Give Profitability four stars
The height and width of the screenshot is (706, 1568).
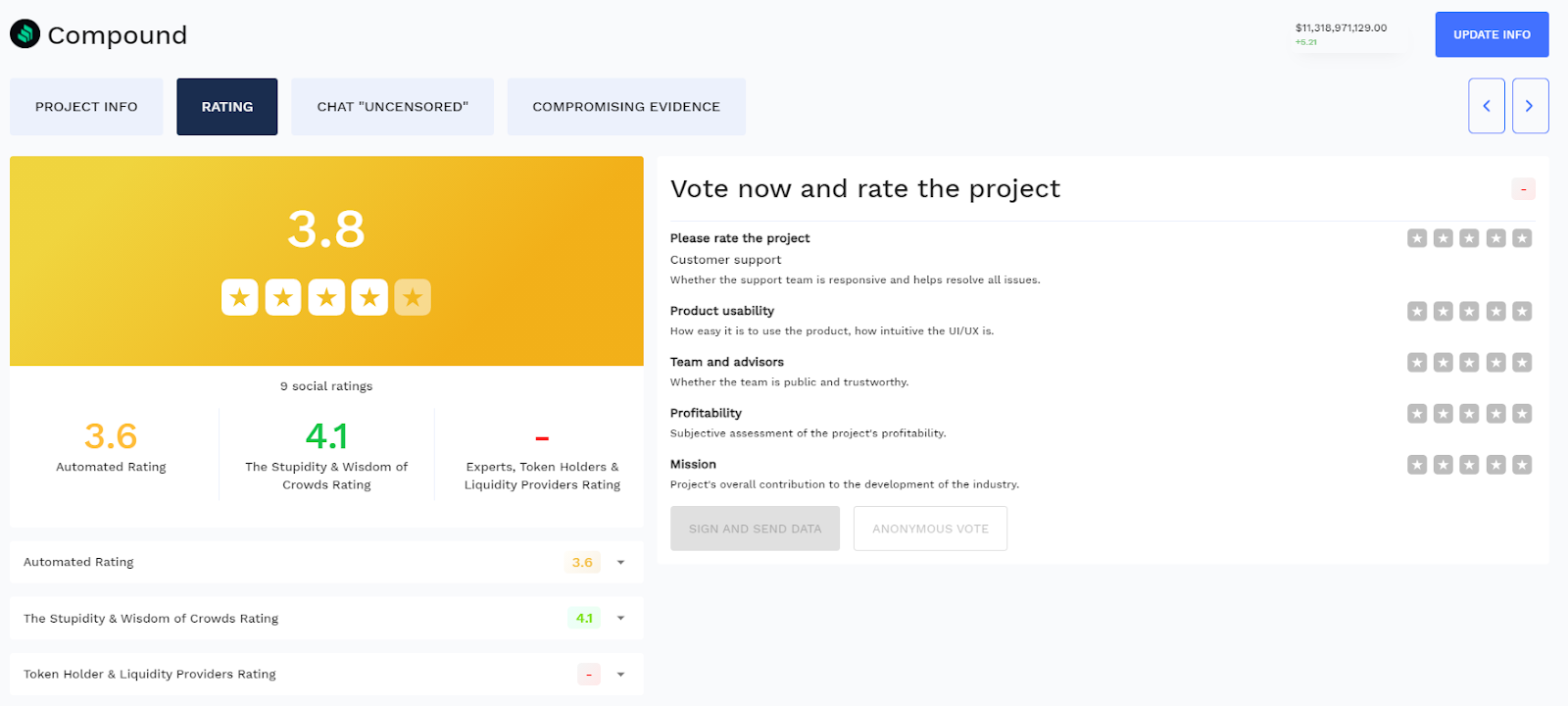click(1495, 414)
